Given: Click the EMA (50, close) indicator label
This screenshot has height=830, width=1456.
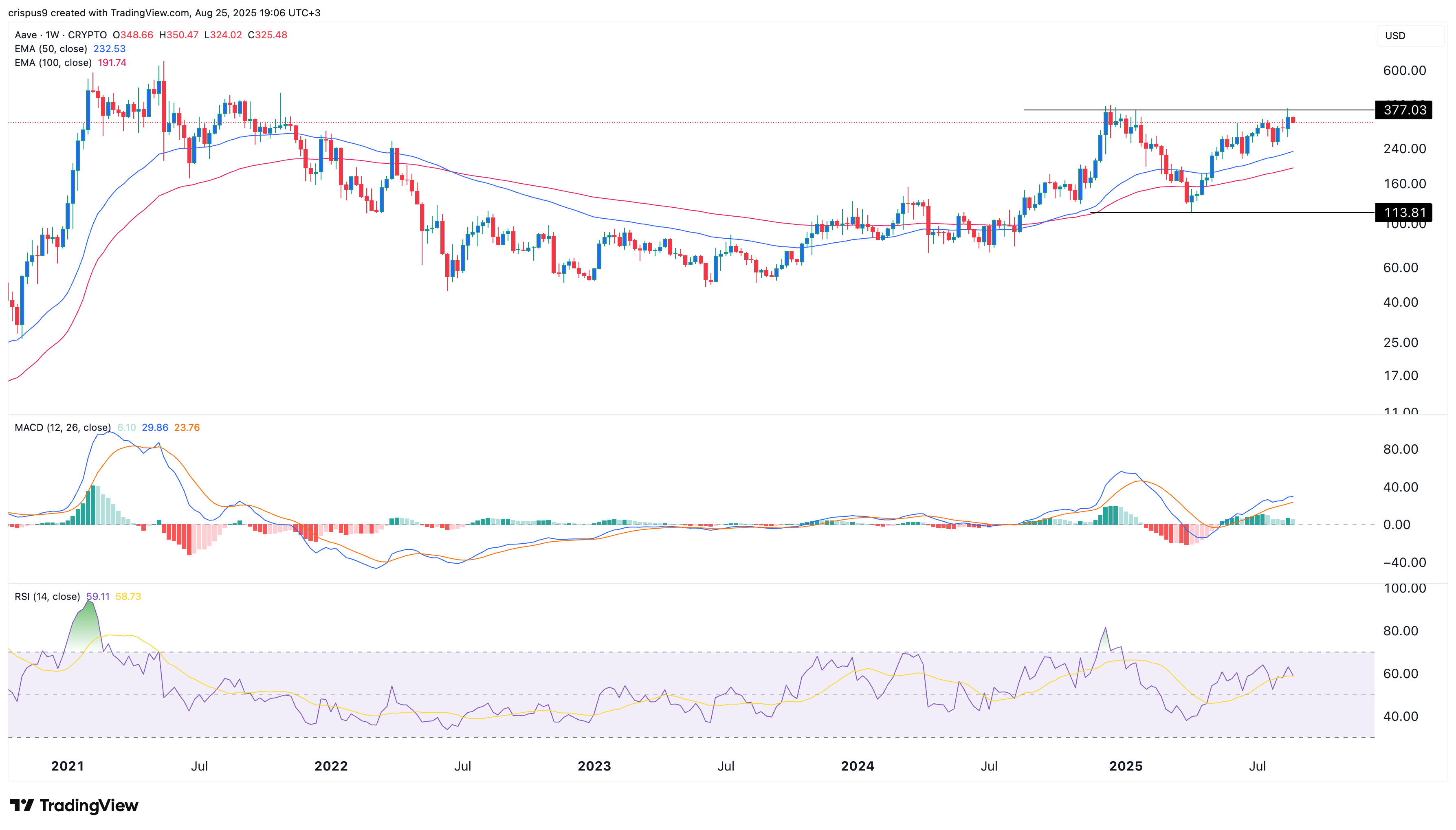Looking at the screenshot, I should coord(50,49).
